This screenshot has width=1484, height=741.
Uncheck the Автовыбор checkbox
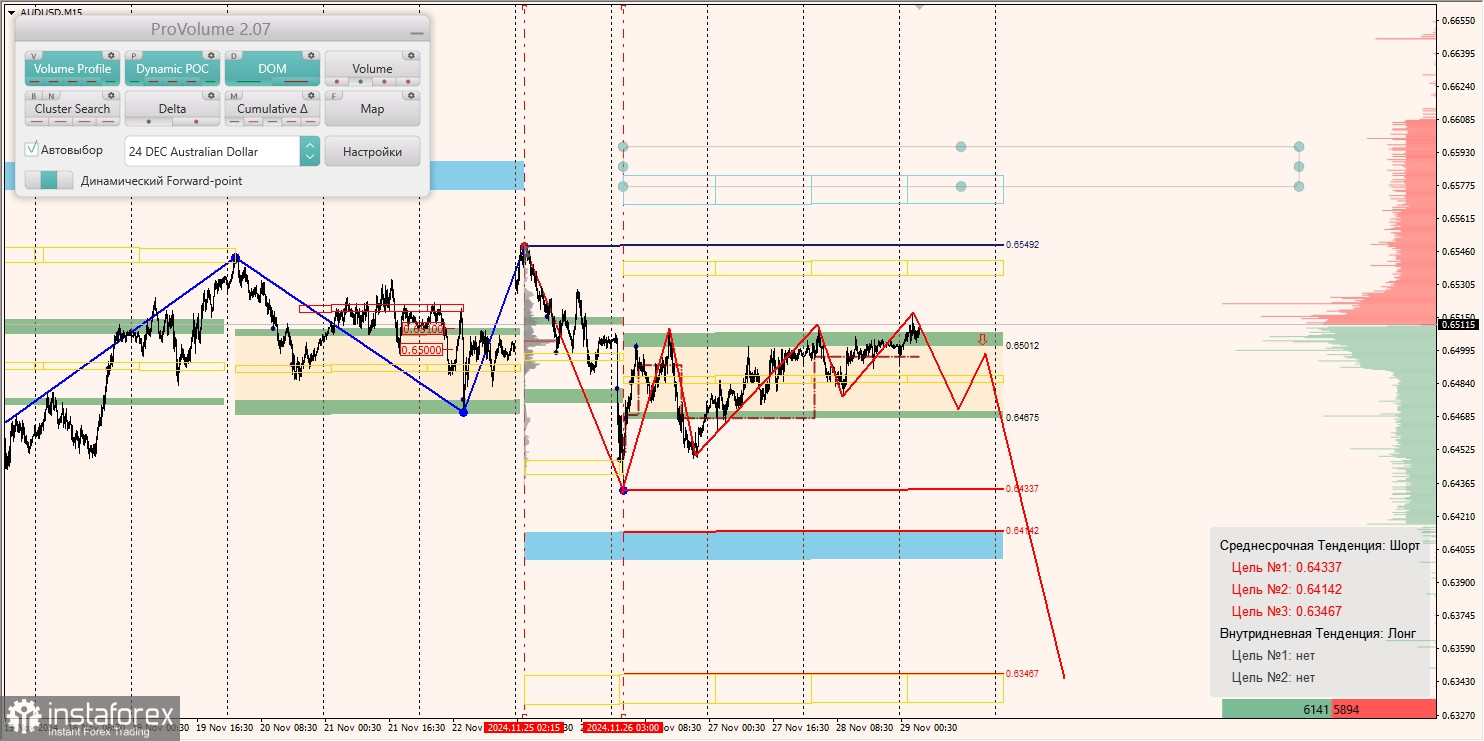tap(32, 149)
